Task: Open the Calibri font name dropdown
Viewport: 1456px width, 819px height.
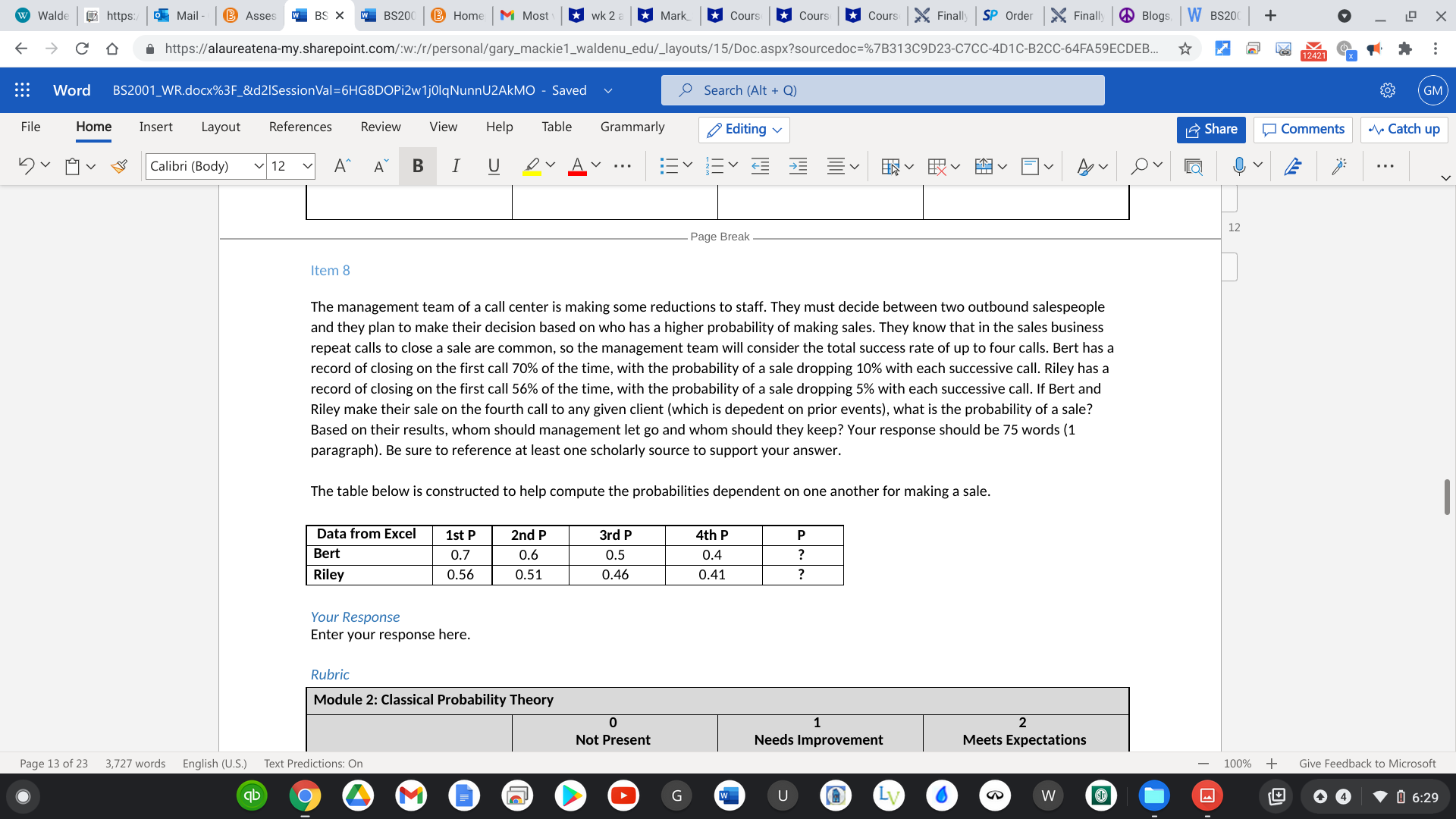Action: [x=259, y=166]
